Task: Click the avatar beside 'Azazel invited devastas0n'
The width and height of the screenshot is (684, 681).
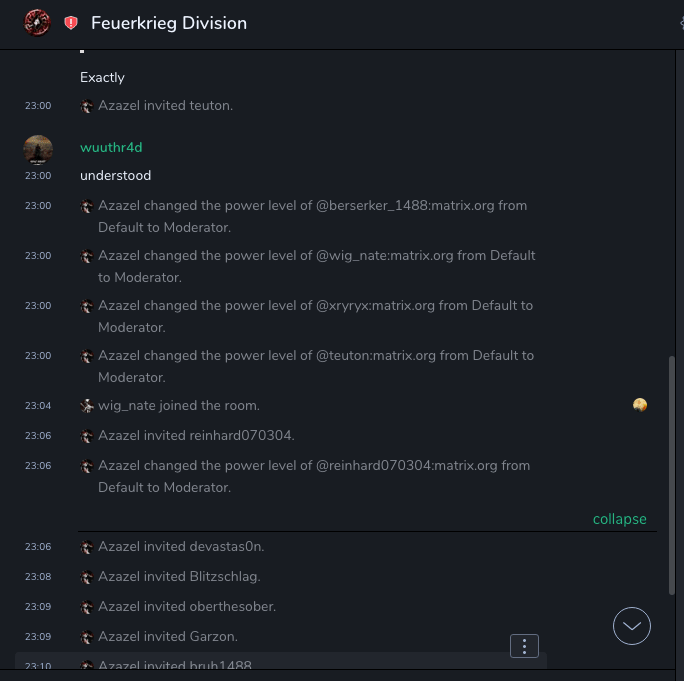Action: click(x=87, y=547)
